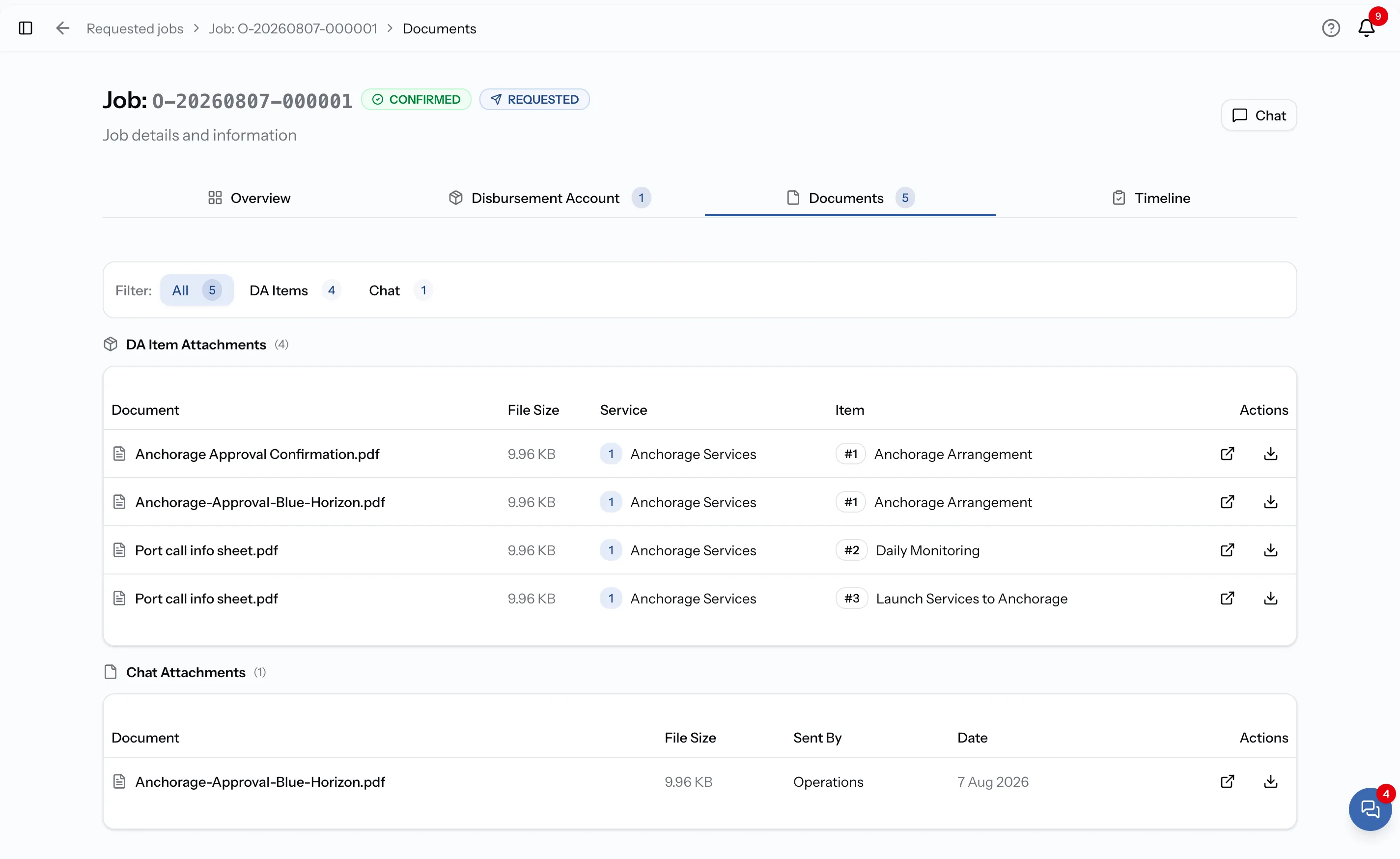Download chat attachment Anchorage-Approval-Blue-Horizon.pdf
The image size is (1400, 859).
[x=1271, y=781]
